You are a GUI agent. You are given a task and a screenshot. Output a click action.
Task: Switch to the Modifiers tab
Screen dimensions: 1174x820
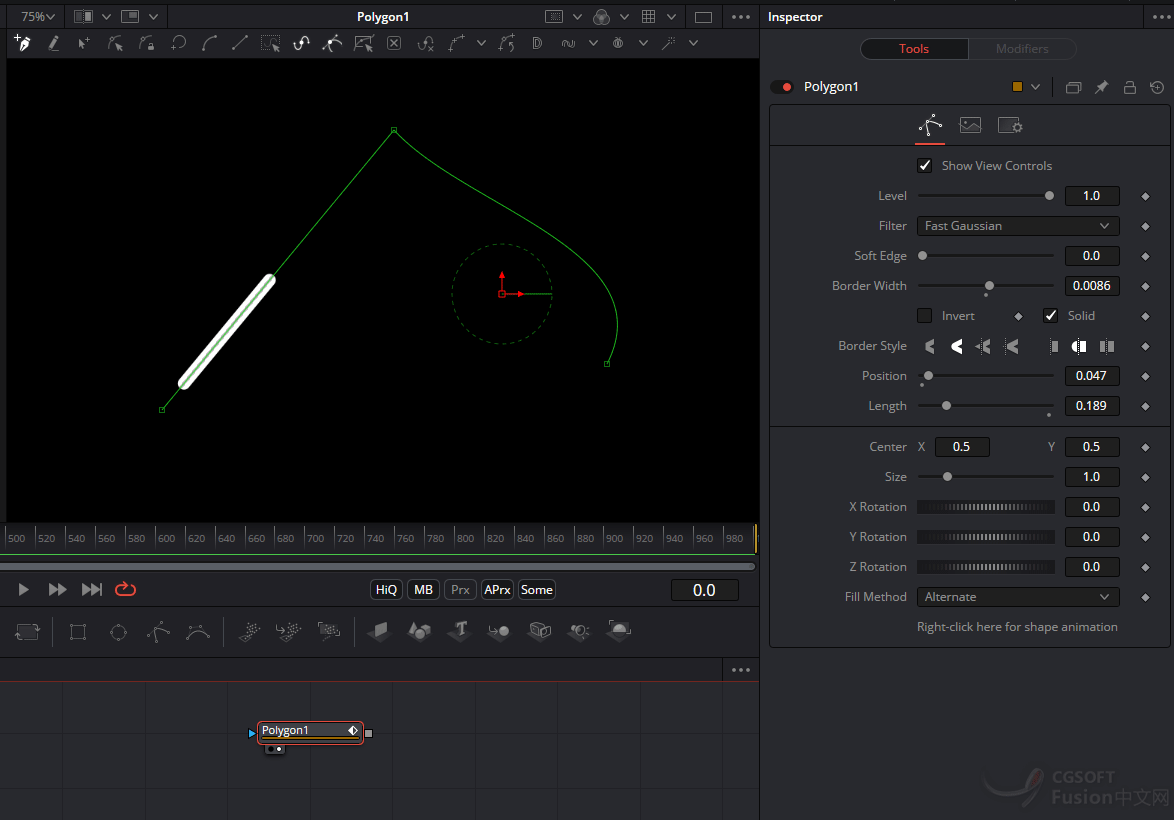pyautogui.click(x=1022, y=49)
